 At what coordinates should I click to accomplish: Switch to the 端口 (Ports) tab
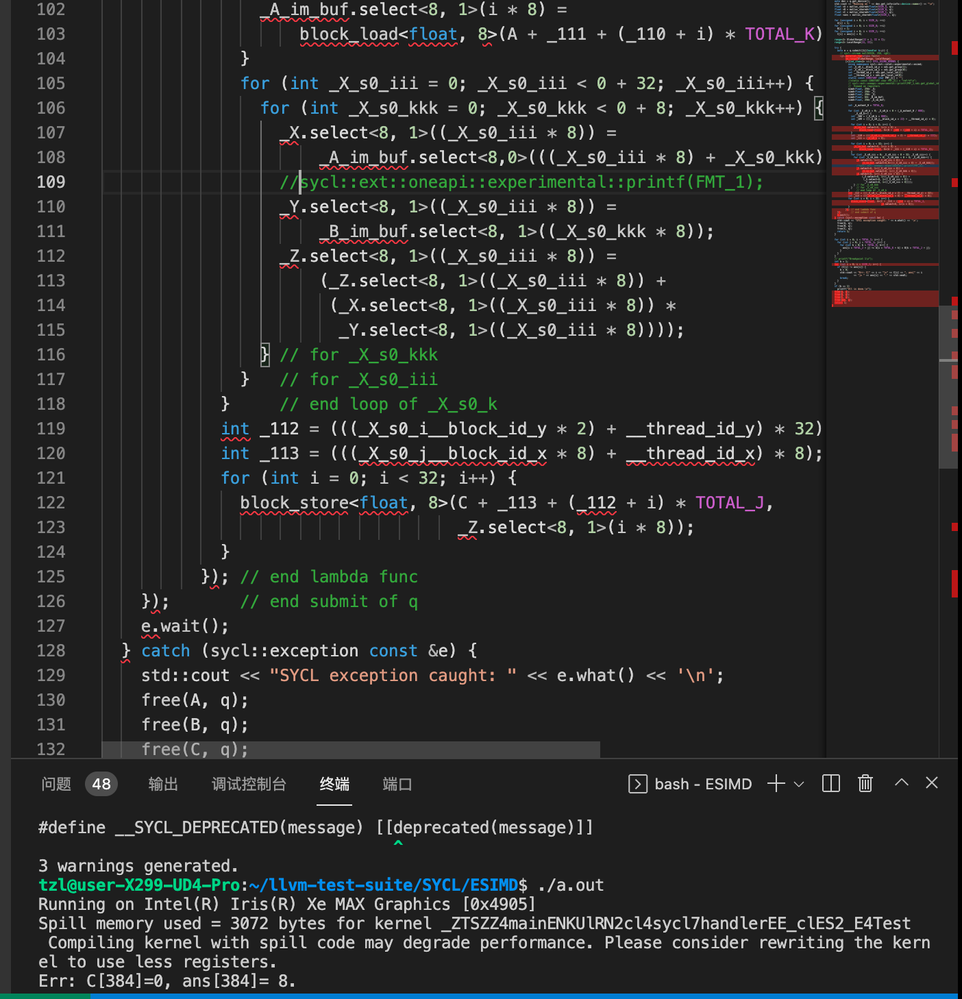pyautogui.click(x=397, y=784)
